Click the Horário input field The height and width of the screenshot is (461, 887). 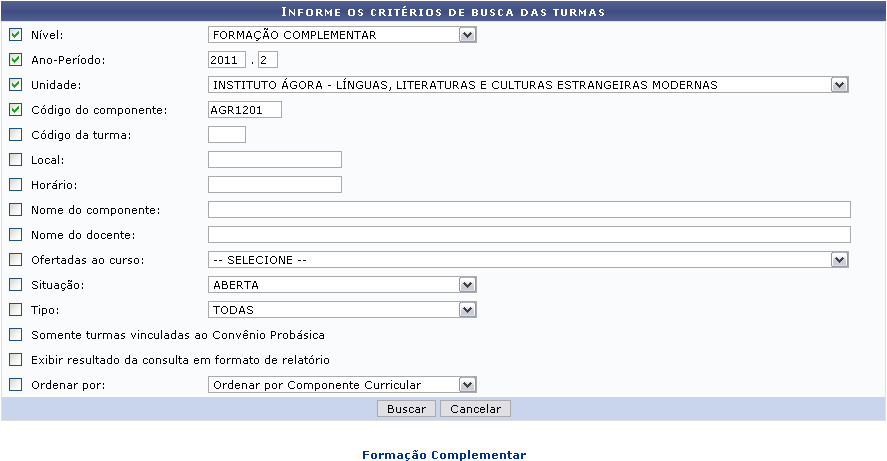tap(275, 184)
